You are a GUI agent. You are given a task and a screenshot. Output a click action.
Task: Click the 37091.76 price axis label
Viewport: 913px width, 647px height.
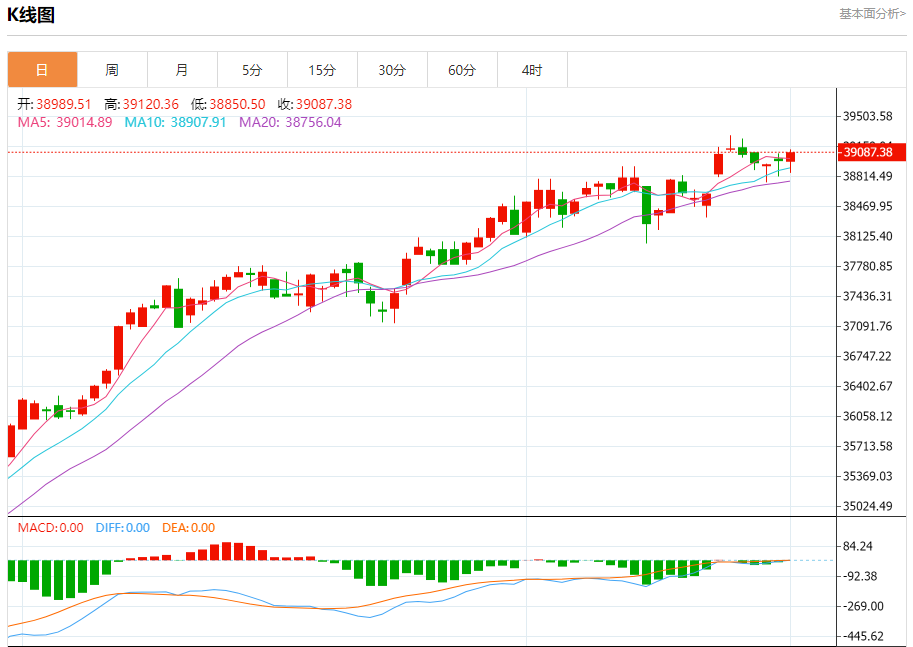pyautogui.click(x=868, y=326)
